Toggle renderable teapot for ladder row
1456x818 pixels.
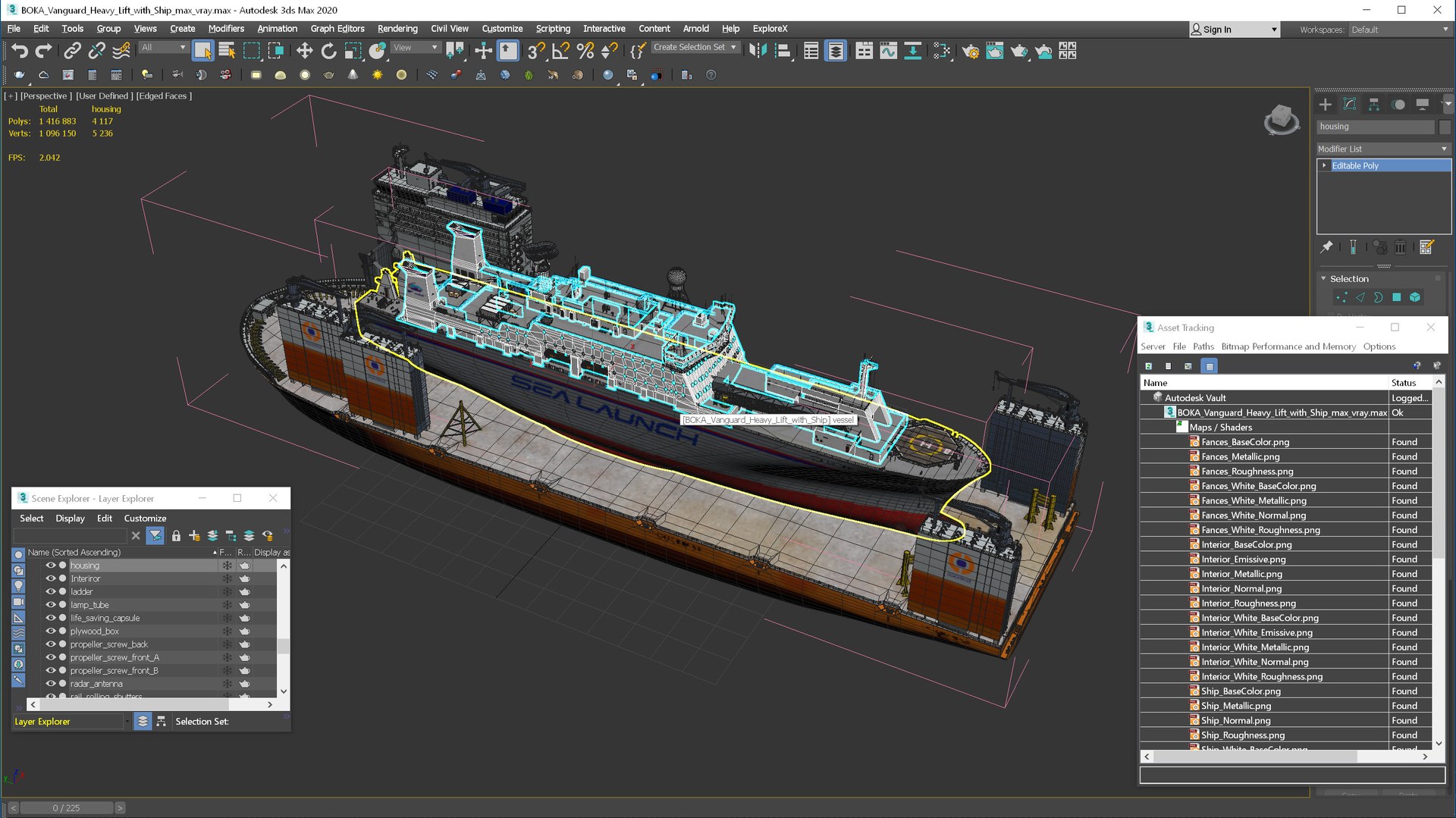click(244, 591)
